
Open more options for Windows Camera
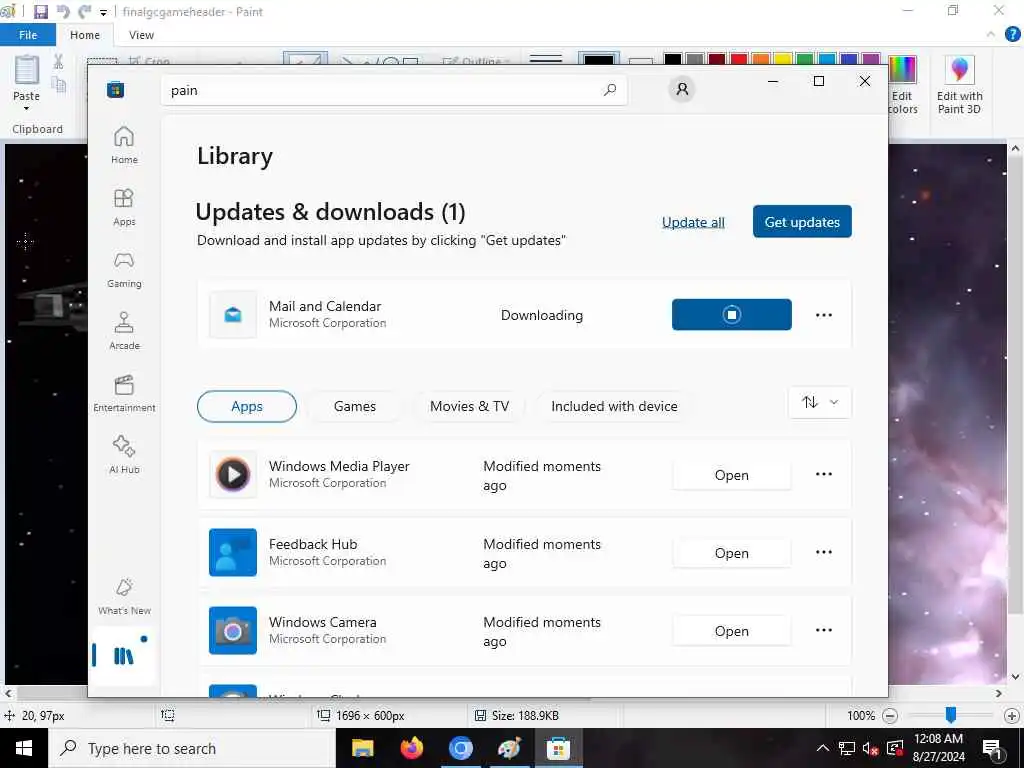click(824, 630)
